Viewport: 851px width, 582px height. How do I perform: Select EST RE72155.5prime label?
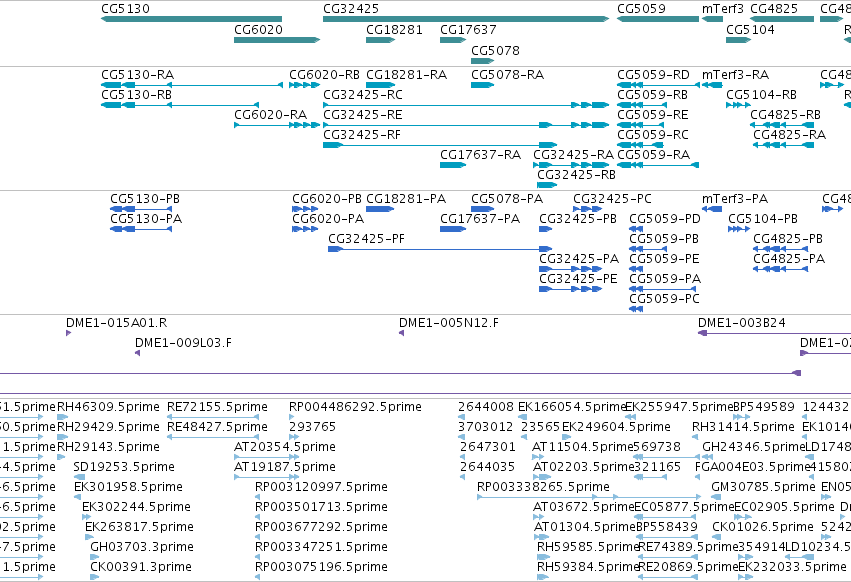[x=218, y=407]
